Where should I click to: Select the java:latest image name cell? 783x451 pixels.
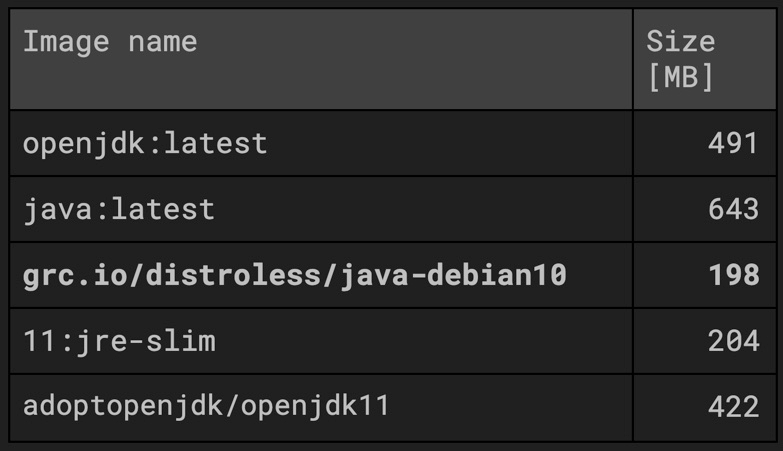(x=119, y=209)
